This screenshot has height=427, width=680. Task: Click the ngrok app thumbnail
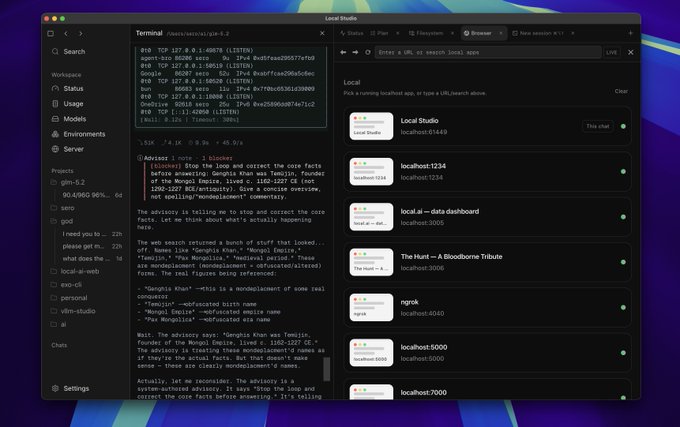(371, 307)
